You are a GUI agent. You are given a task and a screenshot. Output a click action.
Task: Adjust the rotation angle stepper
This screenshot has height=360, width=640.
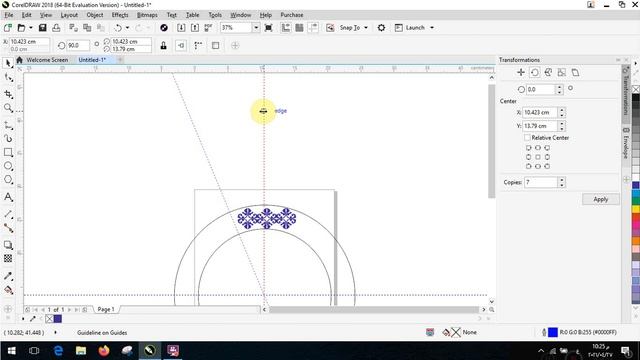(560, 89)
